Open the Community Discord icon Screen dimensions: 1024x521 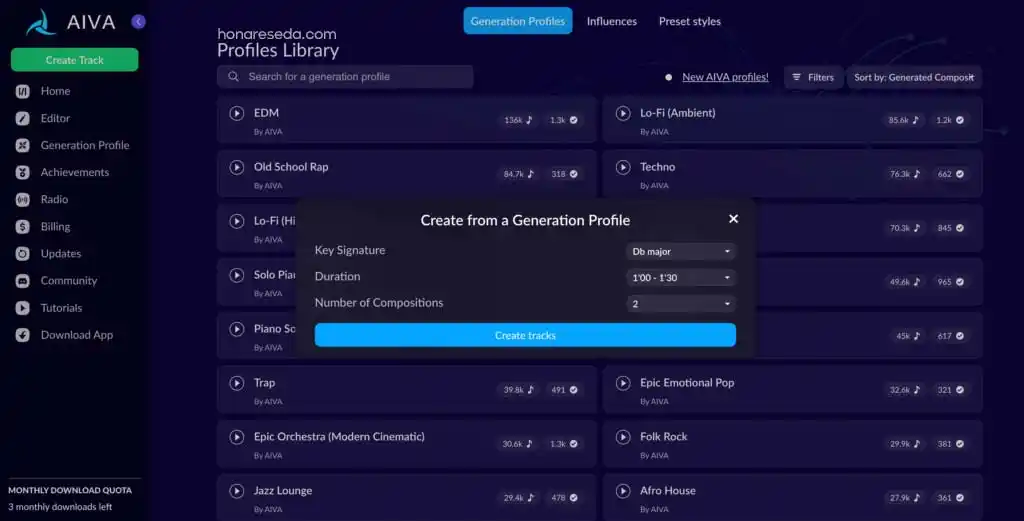pos(23,281)
